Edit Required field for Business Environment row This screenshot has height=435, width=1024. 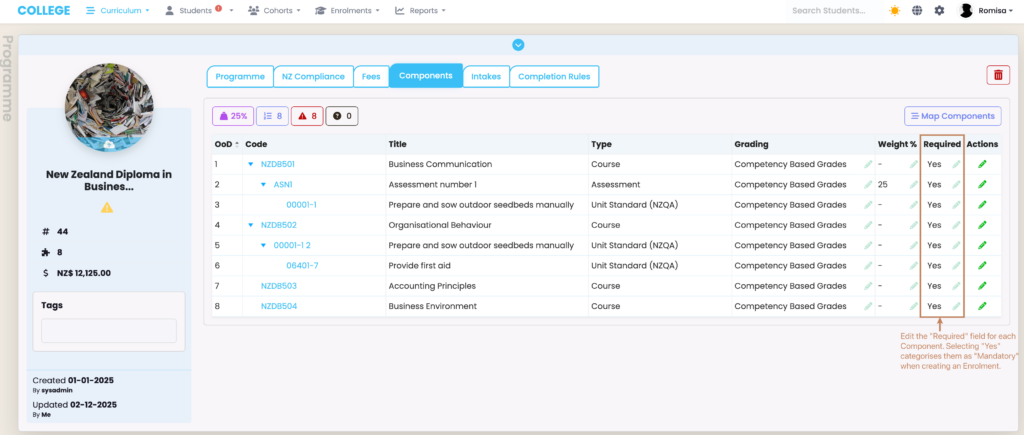955,306
